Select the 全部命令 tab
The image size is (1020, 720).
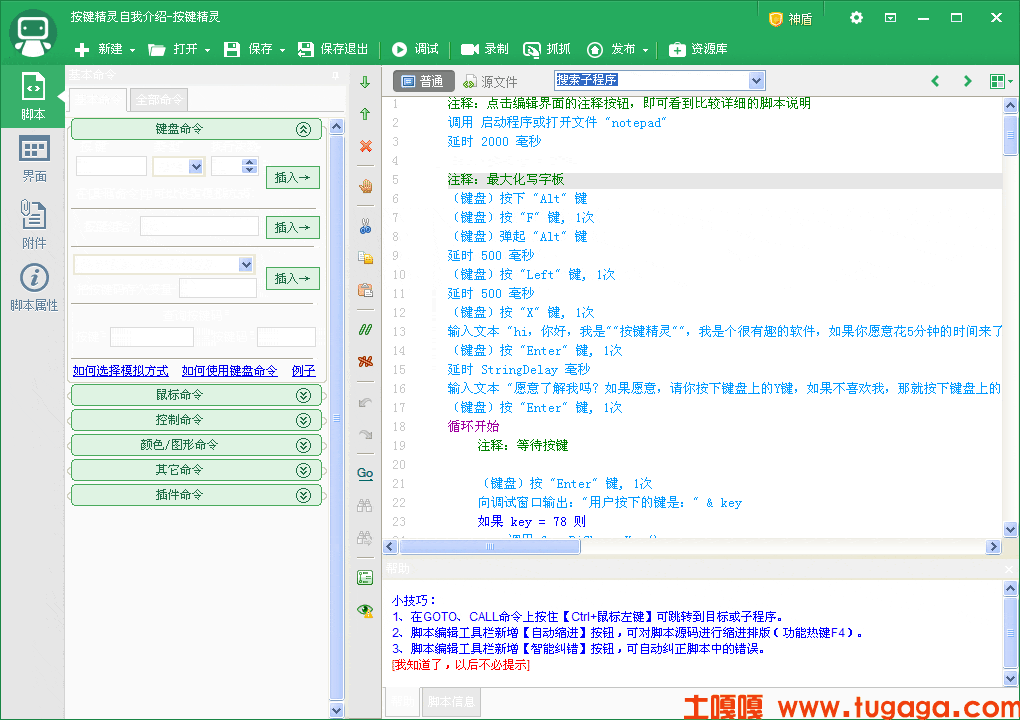159,100
